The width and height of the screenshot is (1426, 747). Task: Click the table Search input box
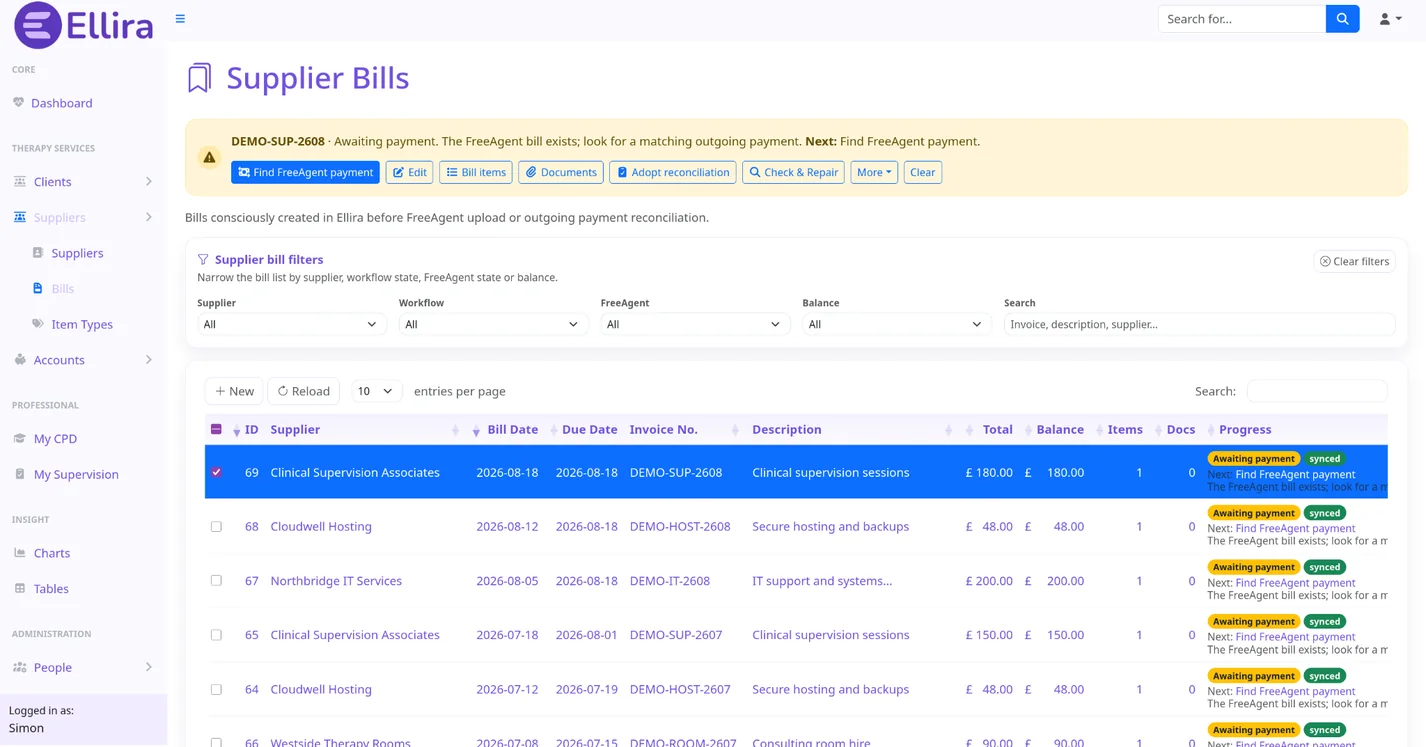pos(1317,391)
